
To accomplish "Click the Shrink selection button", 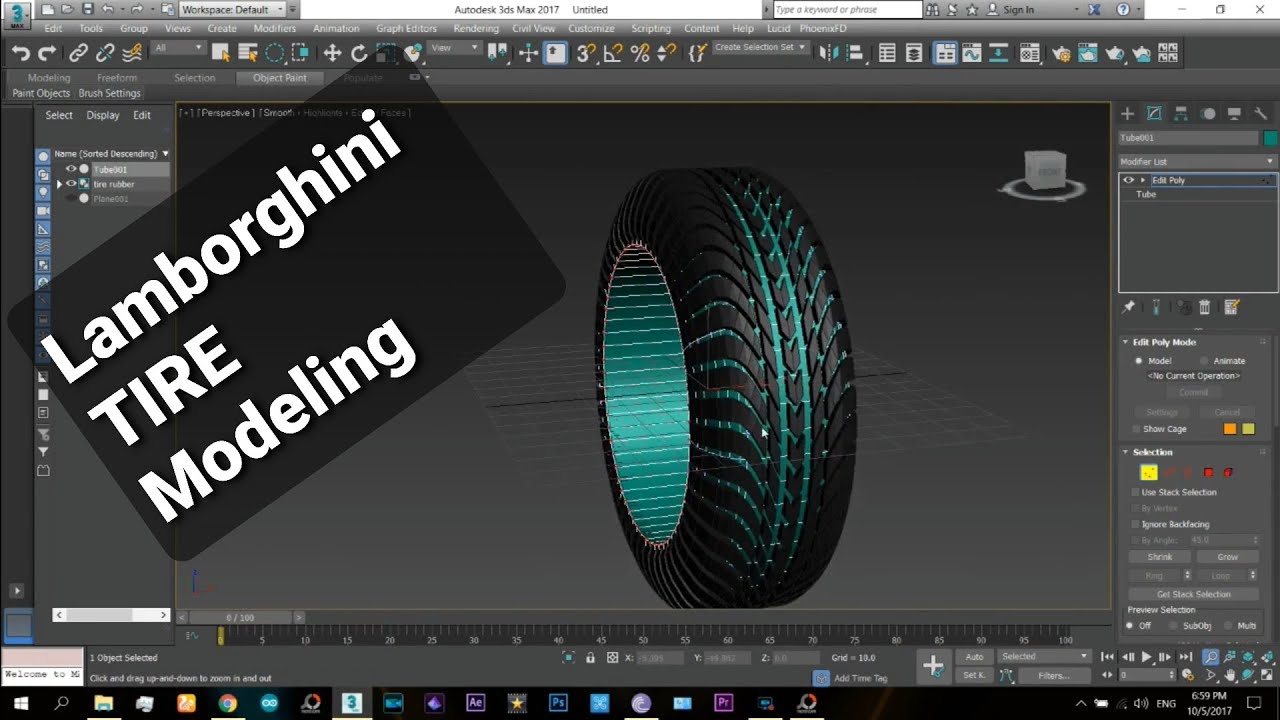I will [x=1160, y=557].
